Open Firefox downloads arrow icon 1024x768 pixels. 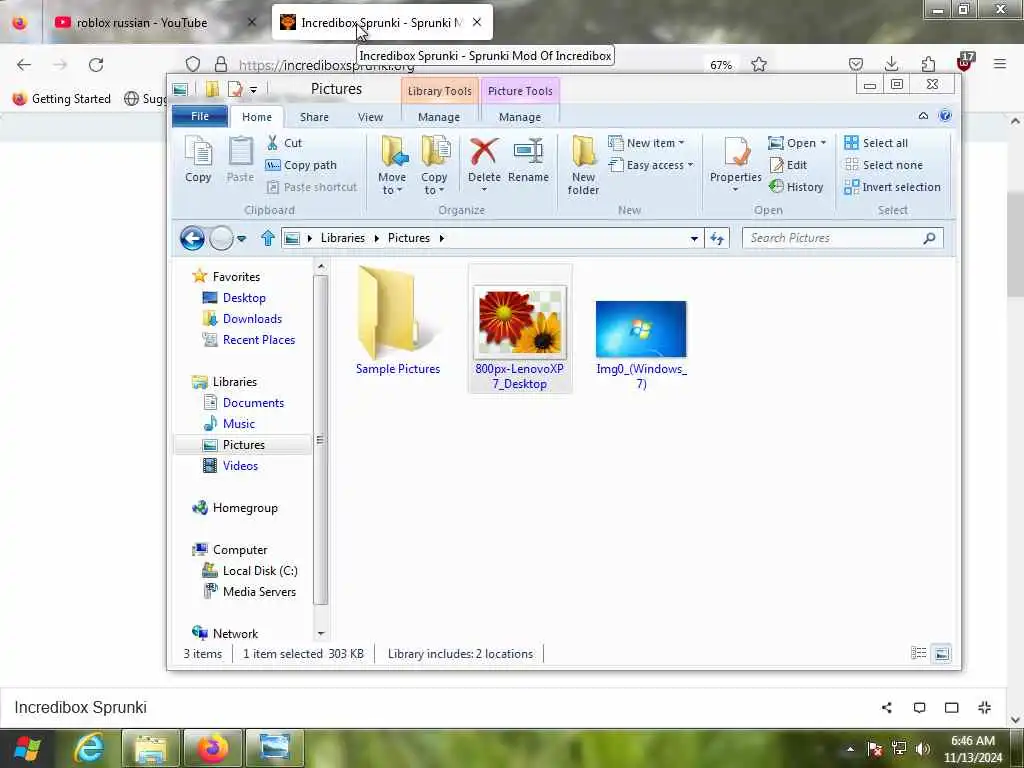point(891,64)
